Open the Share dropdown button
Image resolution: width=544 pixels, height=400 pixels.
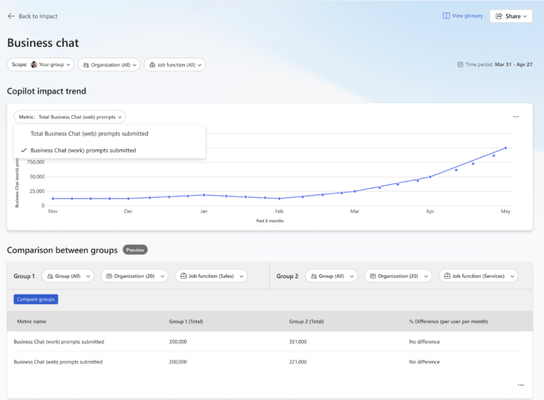pyautogui.click(x=511, y=16)
